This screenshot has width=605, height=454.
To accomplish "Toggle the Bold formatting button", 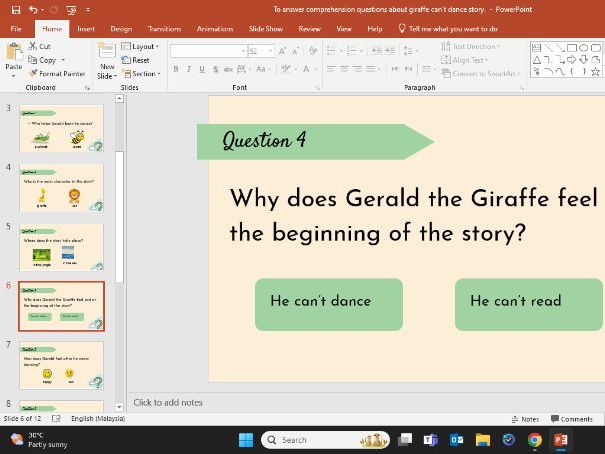I will 176,69.
